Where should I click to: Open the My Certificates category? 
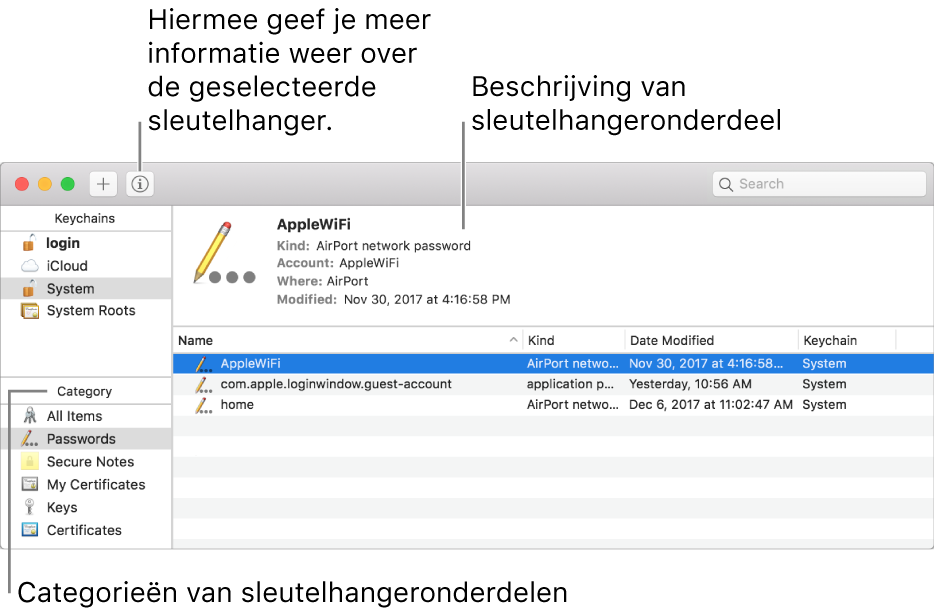click(x=96, y=485)
